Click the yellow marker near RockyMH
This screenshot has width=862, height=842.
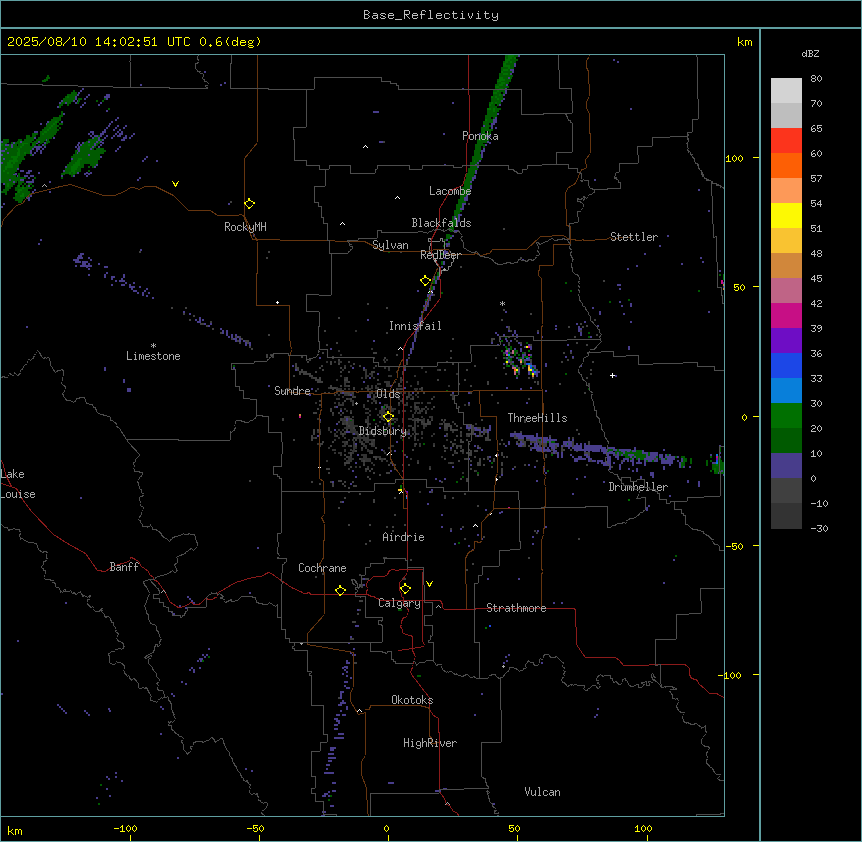[250, 204]
